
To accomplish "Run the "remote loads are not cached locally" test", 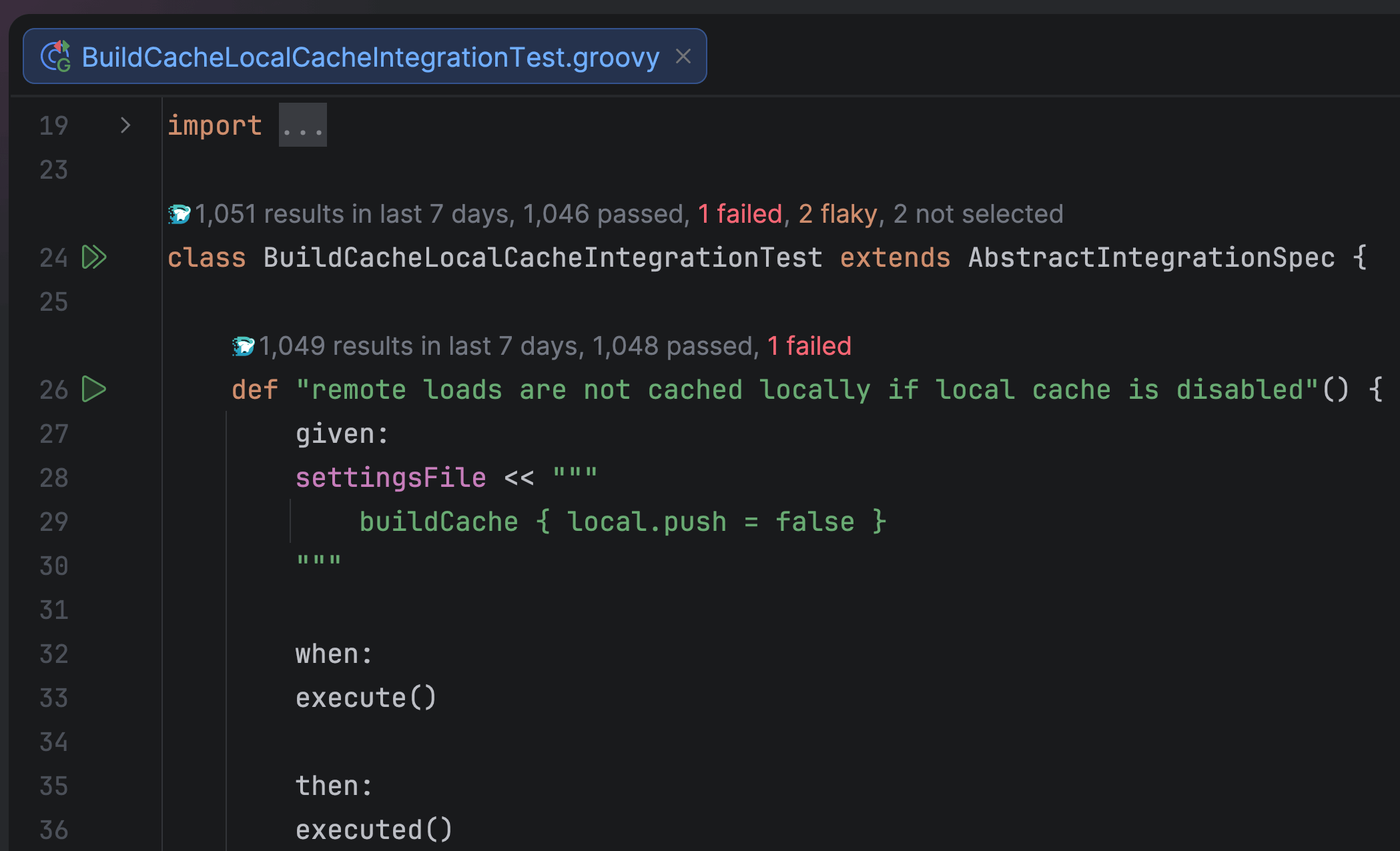I will 93,389.
